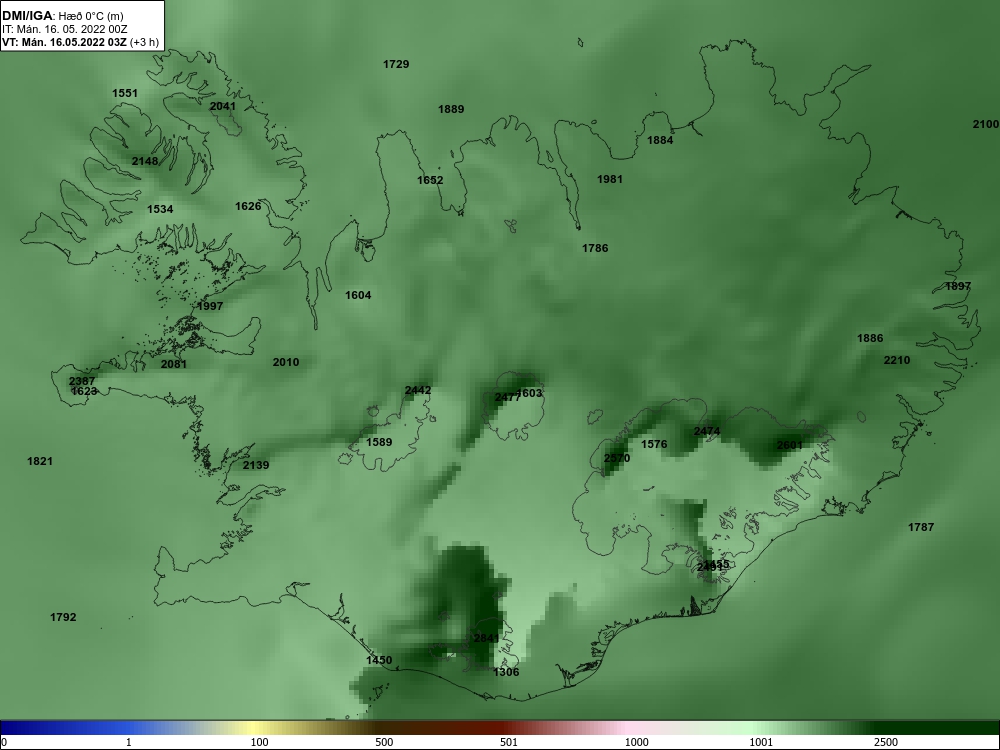This screenshot has height=750, width=1000.
Task: Click the 0 tick on the color scale
Action: pyautogui.click(x=3, y=742)
